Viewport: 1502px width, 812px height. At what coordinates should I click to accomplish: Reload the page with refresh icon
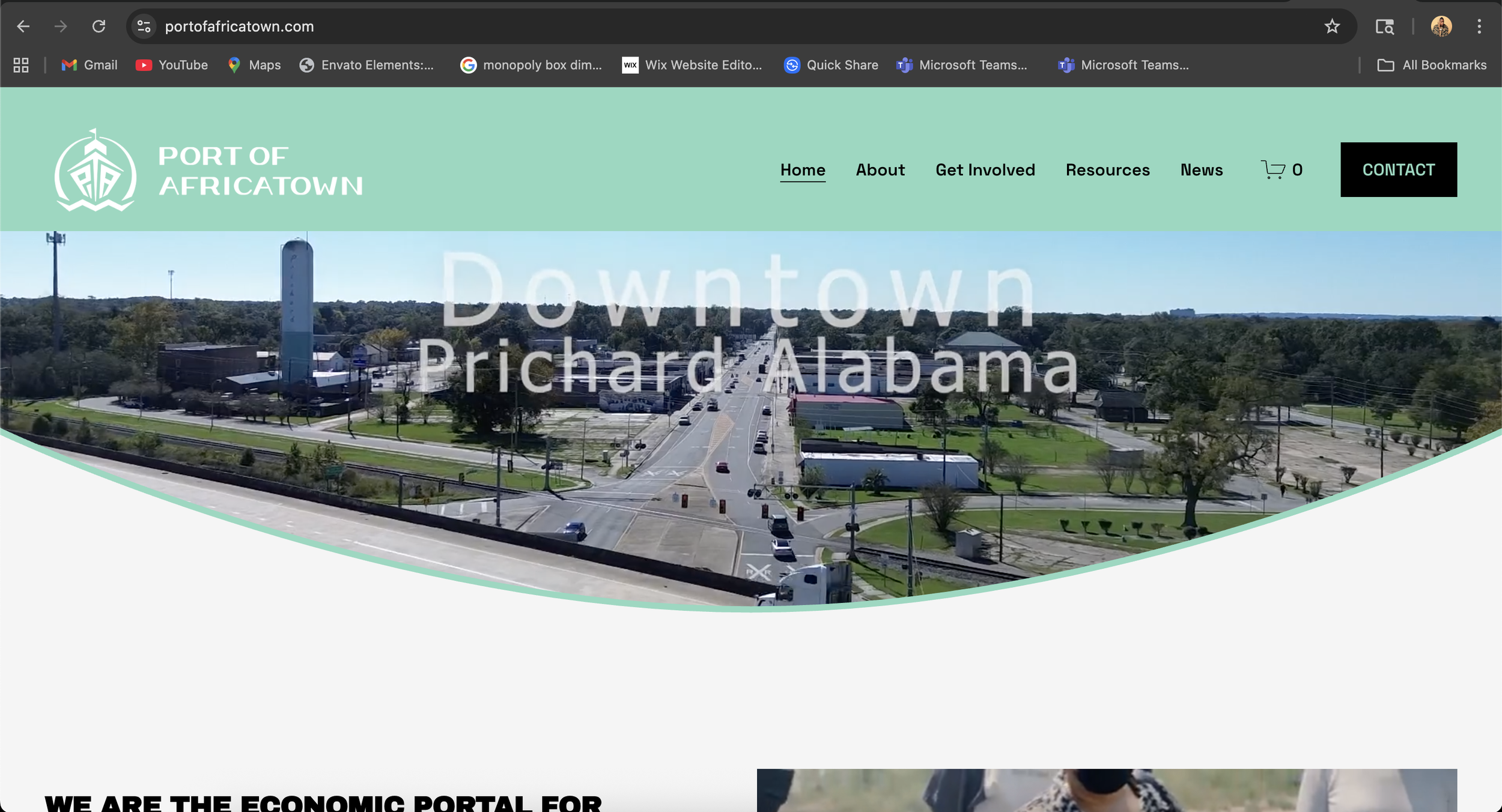coord(99,26)
